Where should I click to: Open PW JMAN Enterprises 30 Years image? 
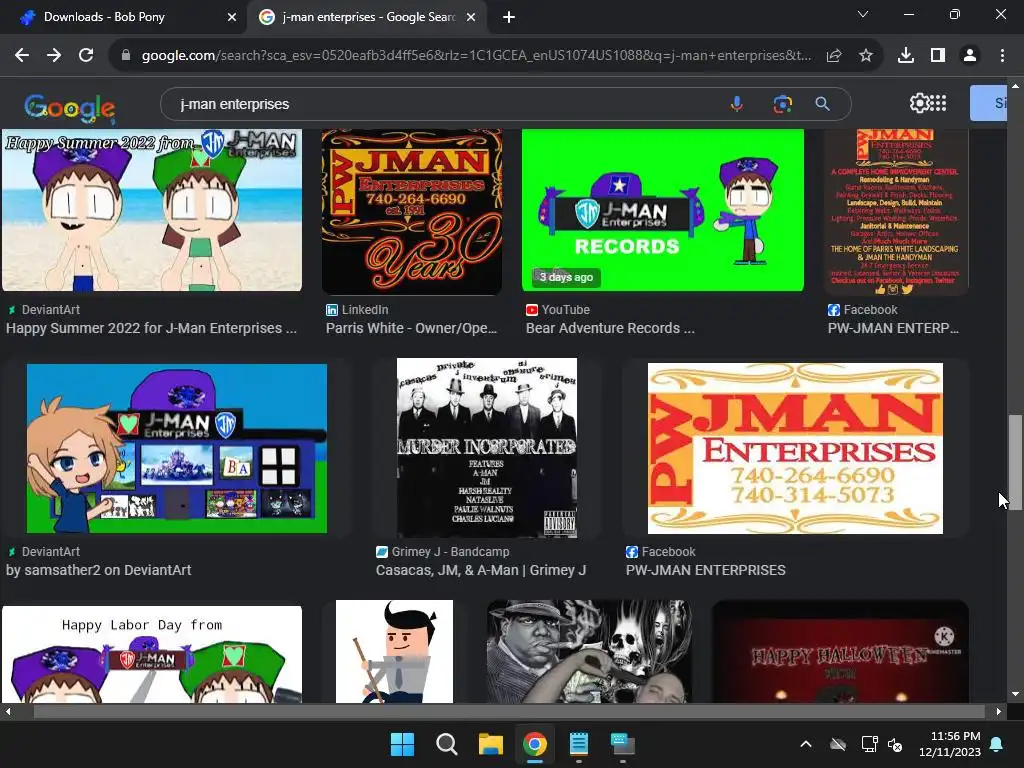[x=412, y=211]
